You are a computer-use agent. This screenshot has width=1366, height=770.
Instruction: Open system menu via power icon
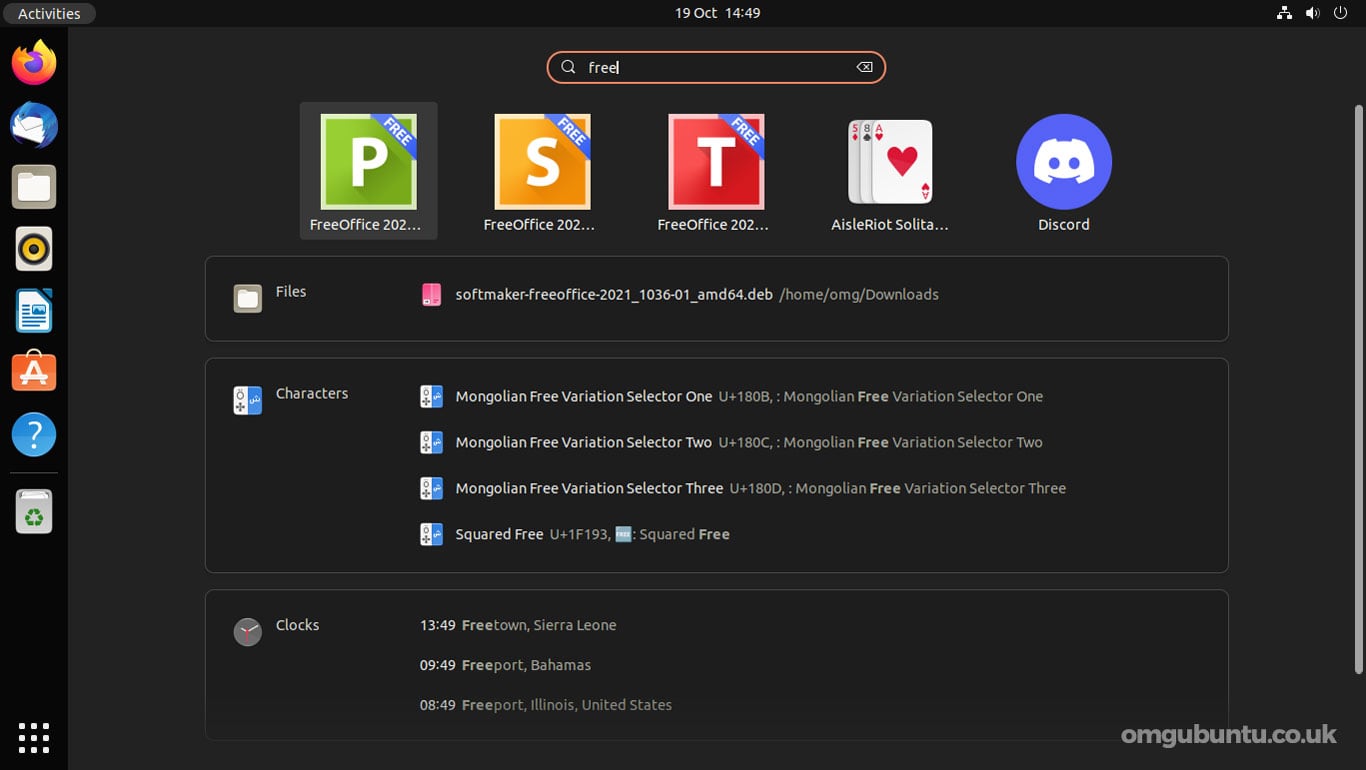(1340, 13)
